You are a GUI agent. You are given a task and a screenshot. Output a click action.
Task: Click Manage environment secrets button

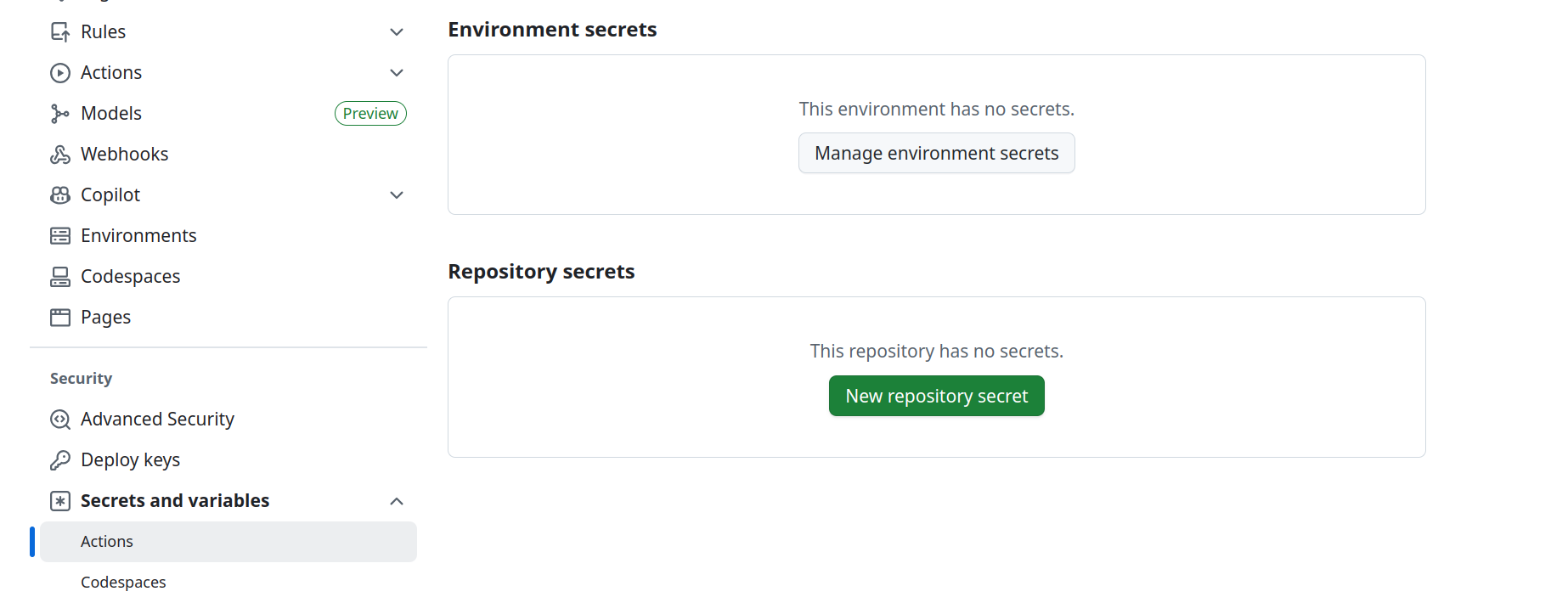point(936,153)
